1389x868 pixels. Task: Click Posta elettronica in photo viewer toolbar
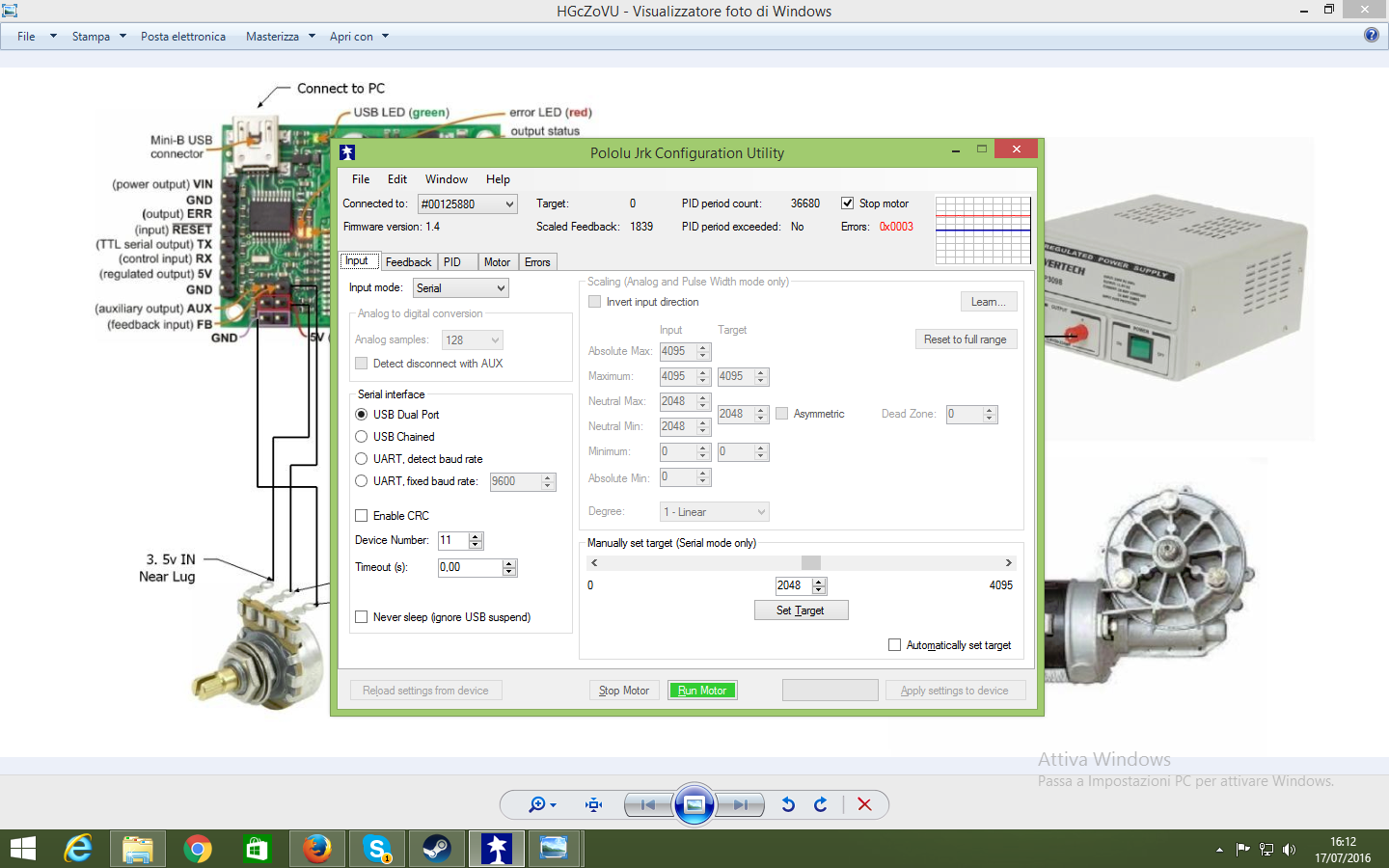(183, 37)
